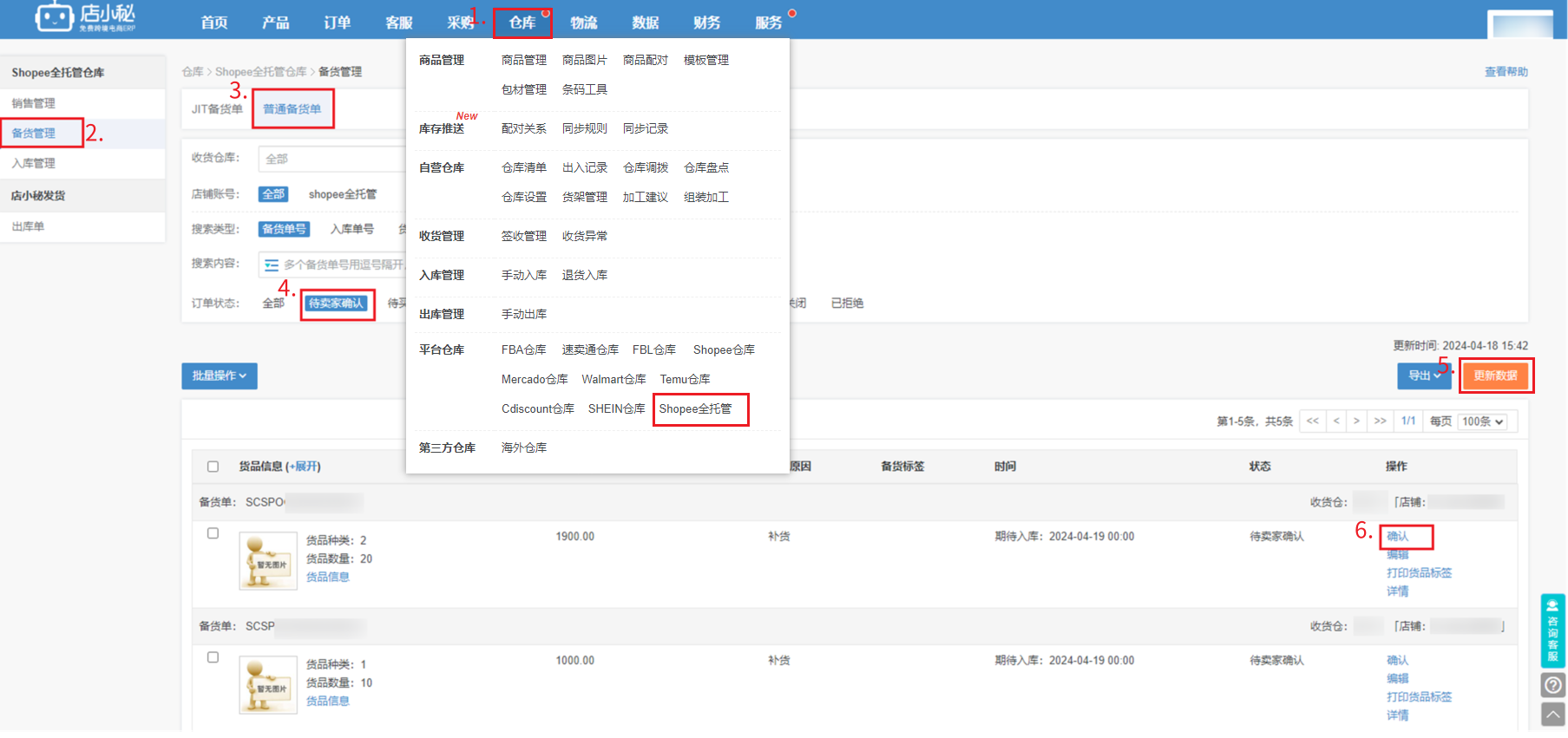Switch to the JIT备货单 tab
This screenshot has width=1568, height=738.
217,109
